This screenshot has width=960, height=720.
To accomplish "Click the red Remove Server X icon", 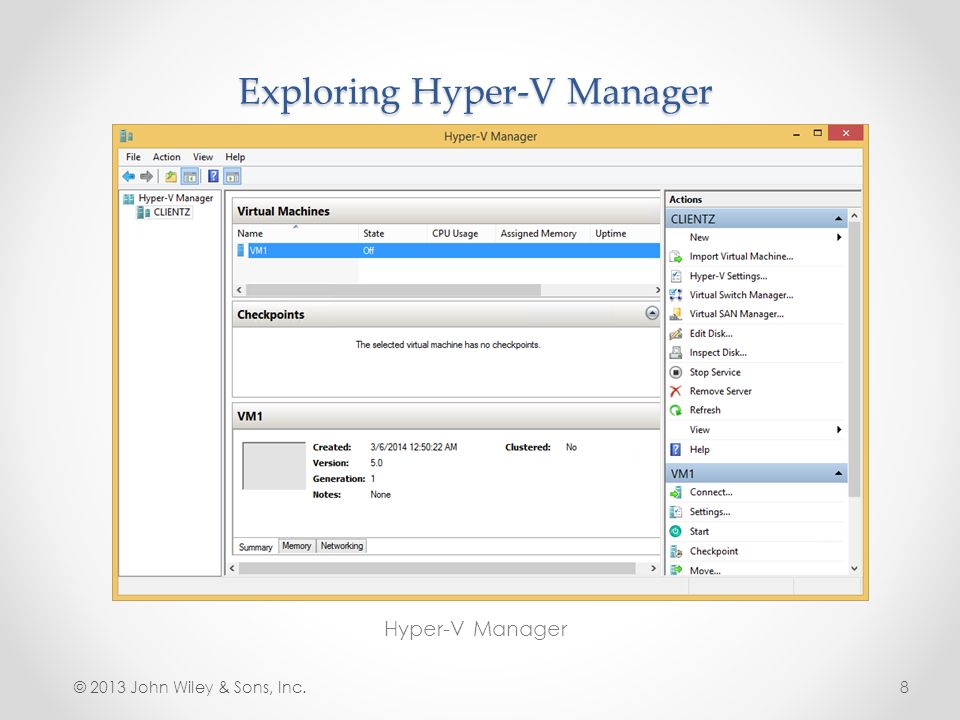I will 676,391.
